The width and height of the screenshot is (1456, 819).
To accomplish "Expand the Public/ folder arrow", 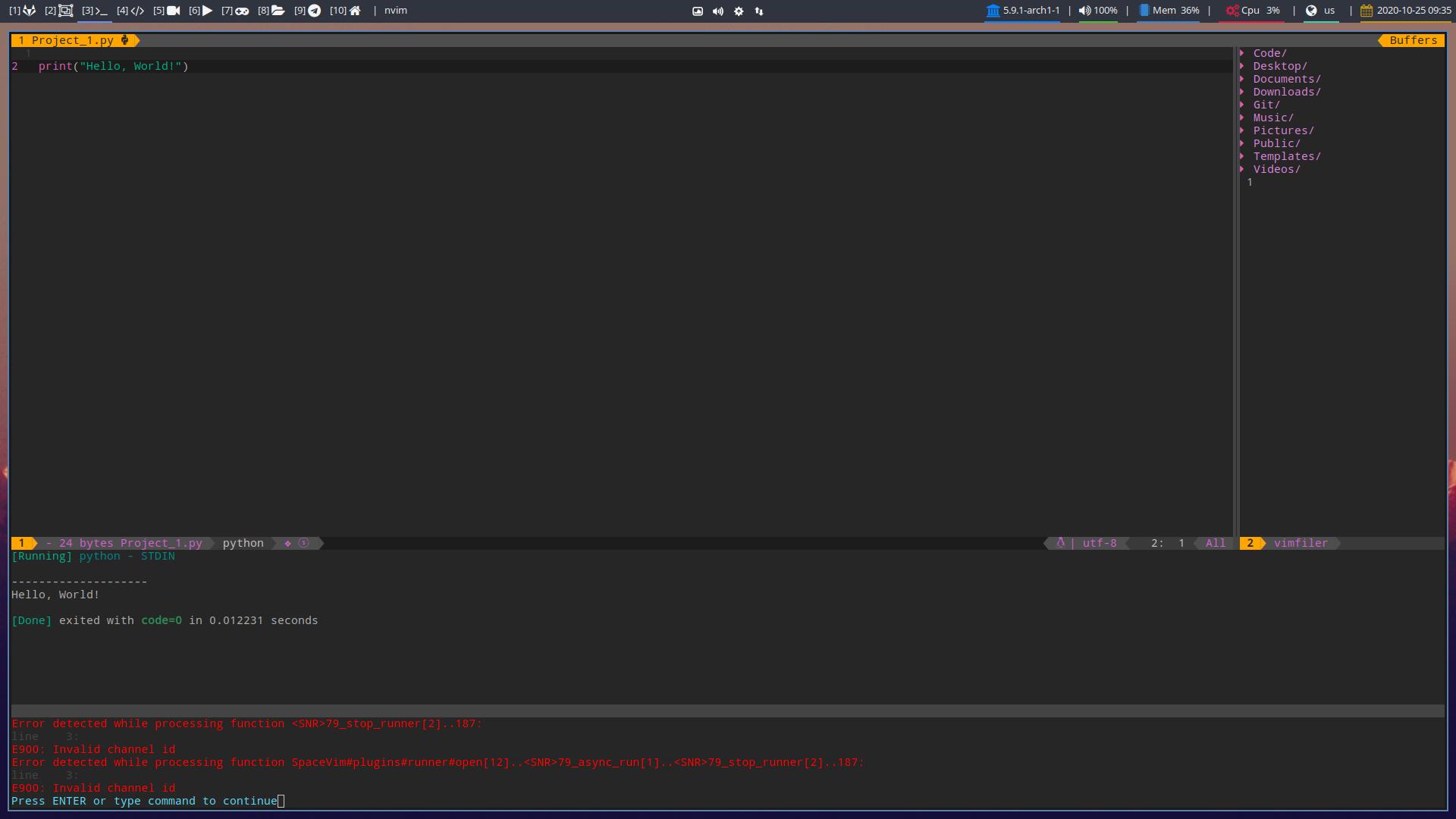I will 1242,143.
